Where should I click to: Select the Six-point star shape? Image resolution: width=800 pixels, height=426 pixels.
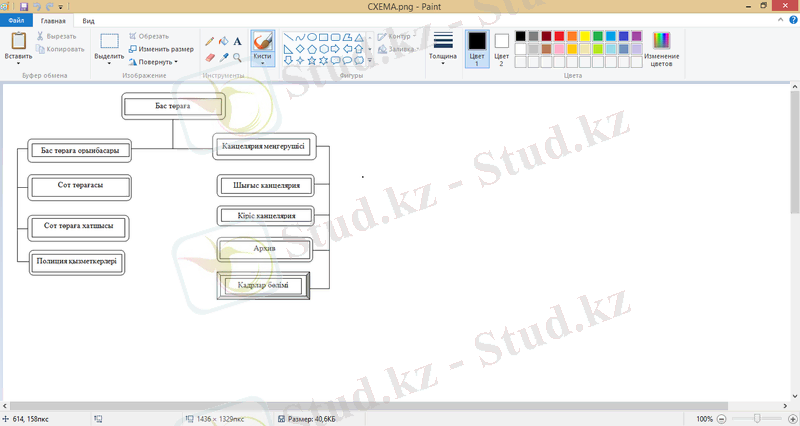click(323, 61)
